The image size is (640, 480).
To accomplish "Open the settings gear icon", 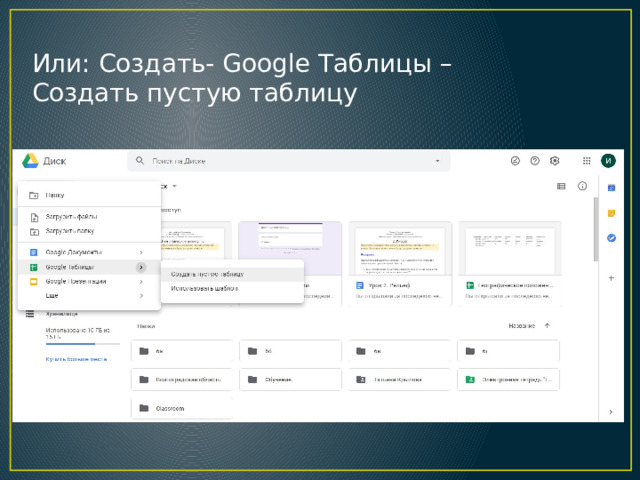I will [x=554, y=161].
